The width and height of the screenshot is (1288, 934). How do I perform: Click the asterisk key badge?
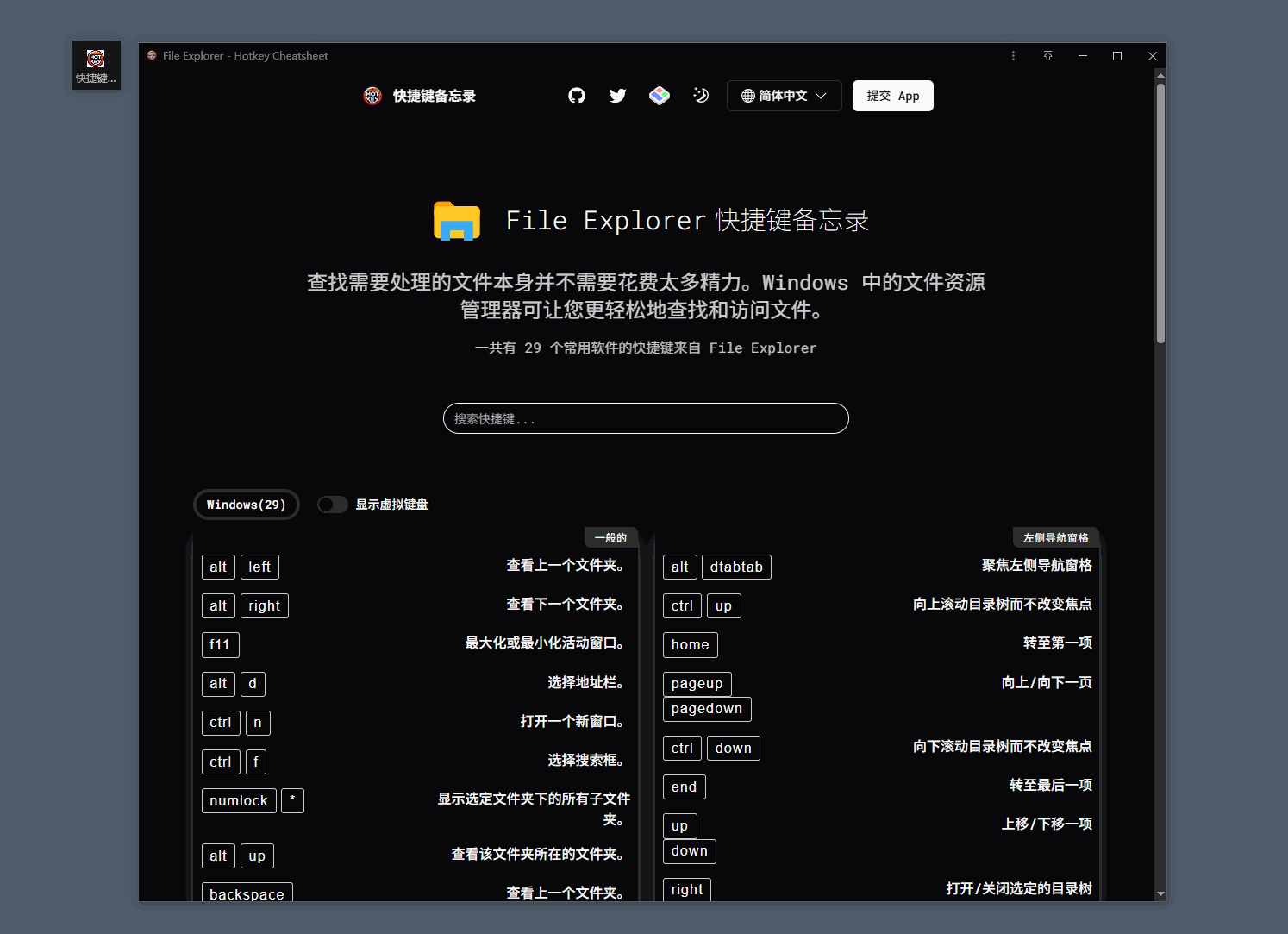(x=292, y=800)
